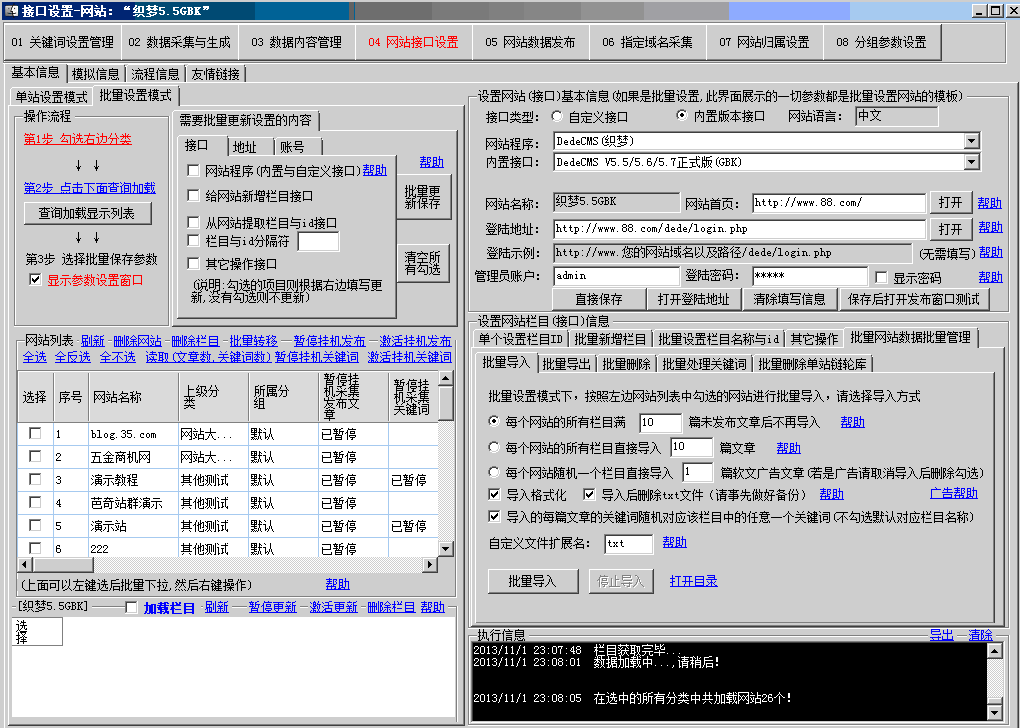Viewport: 1020px width, 728px height.
Task: Click 全选 link above site list
Action: coord(34,357)
